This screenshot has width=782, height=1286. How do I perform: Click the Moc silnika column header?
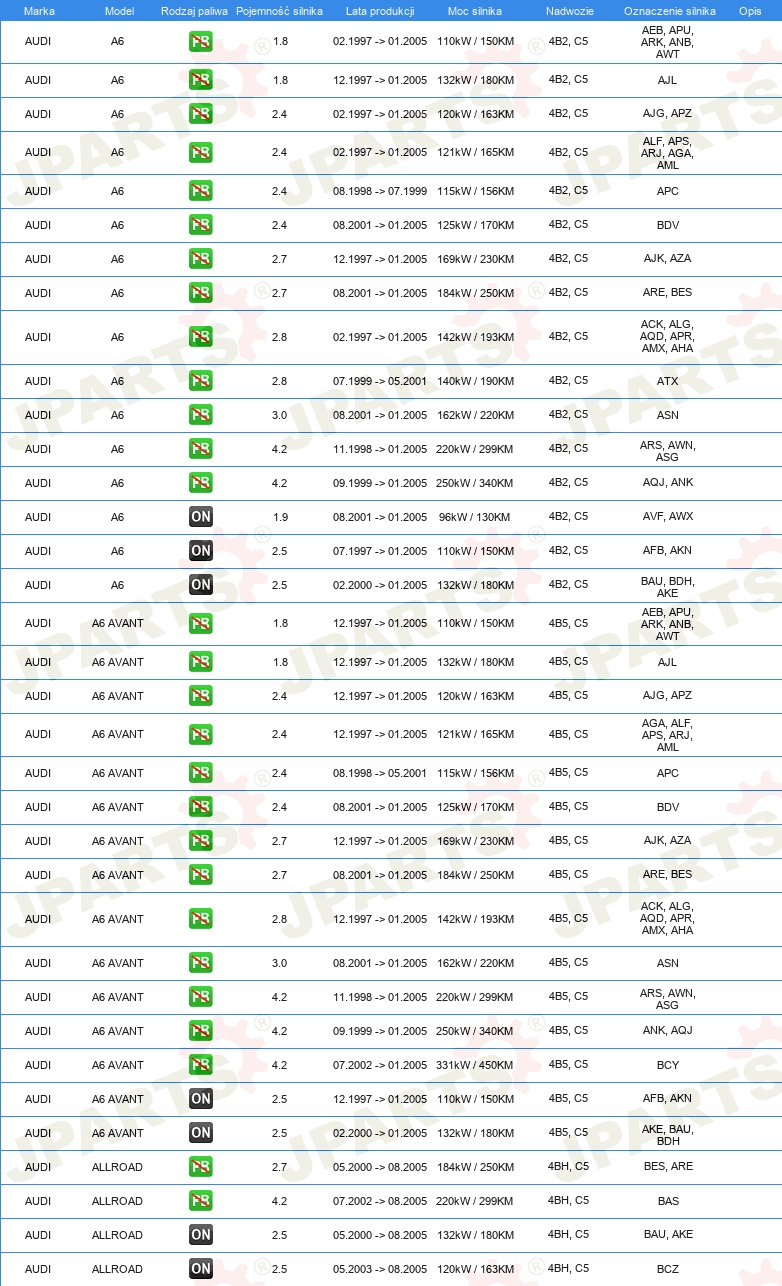click(475, 10)
